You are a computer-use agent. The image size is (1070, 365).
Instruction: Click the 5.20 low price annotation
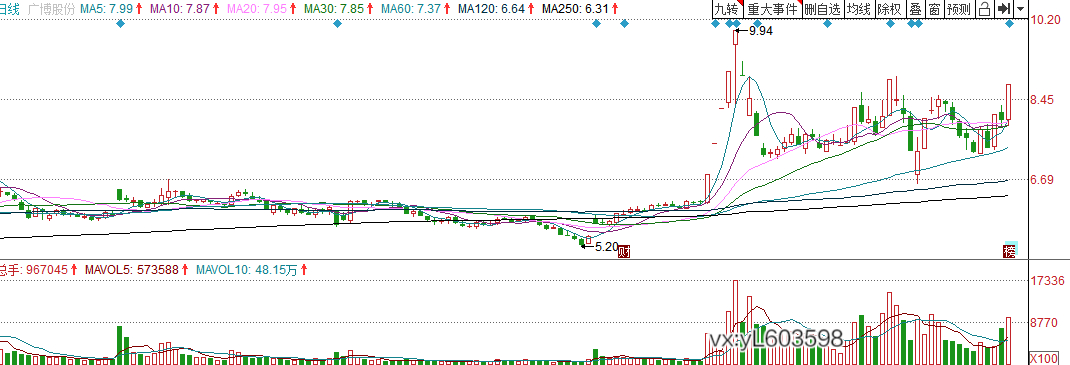coord(607,246)
